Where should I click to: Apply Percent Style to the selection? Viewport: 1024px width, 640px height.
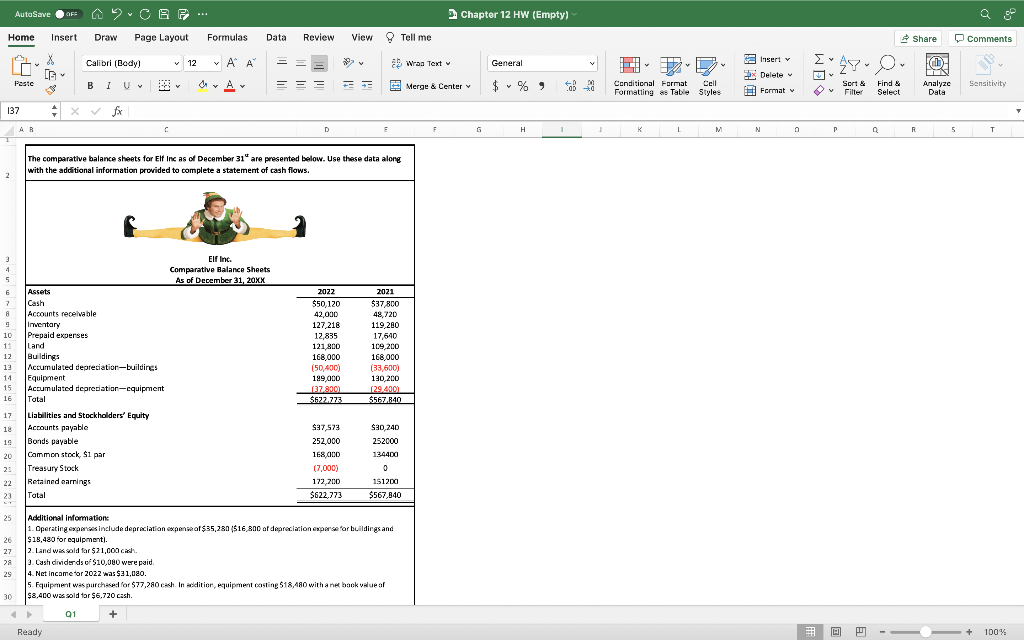point(523,87)
